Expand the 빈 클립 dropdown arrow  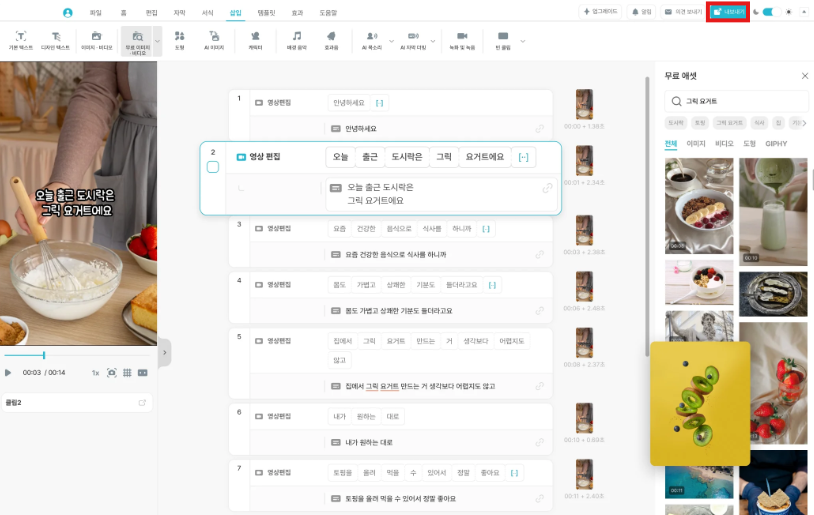click(523, 41)
